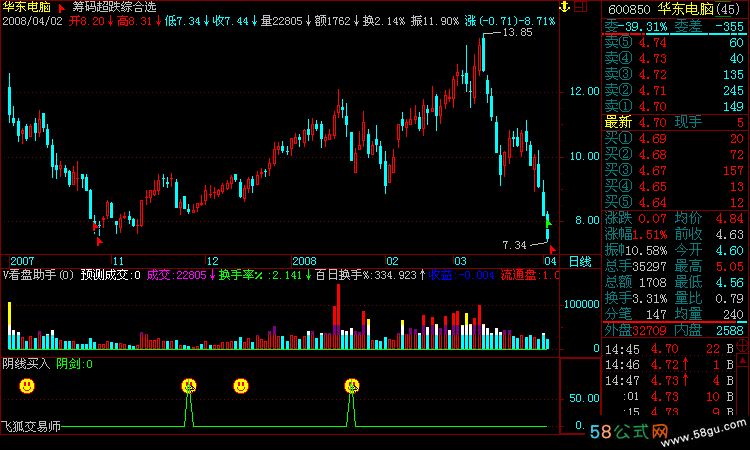
Task: Click the 外盘 32709 value
Action: point(636,330)
